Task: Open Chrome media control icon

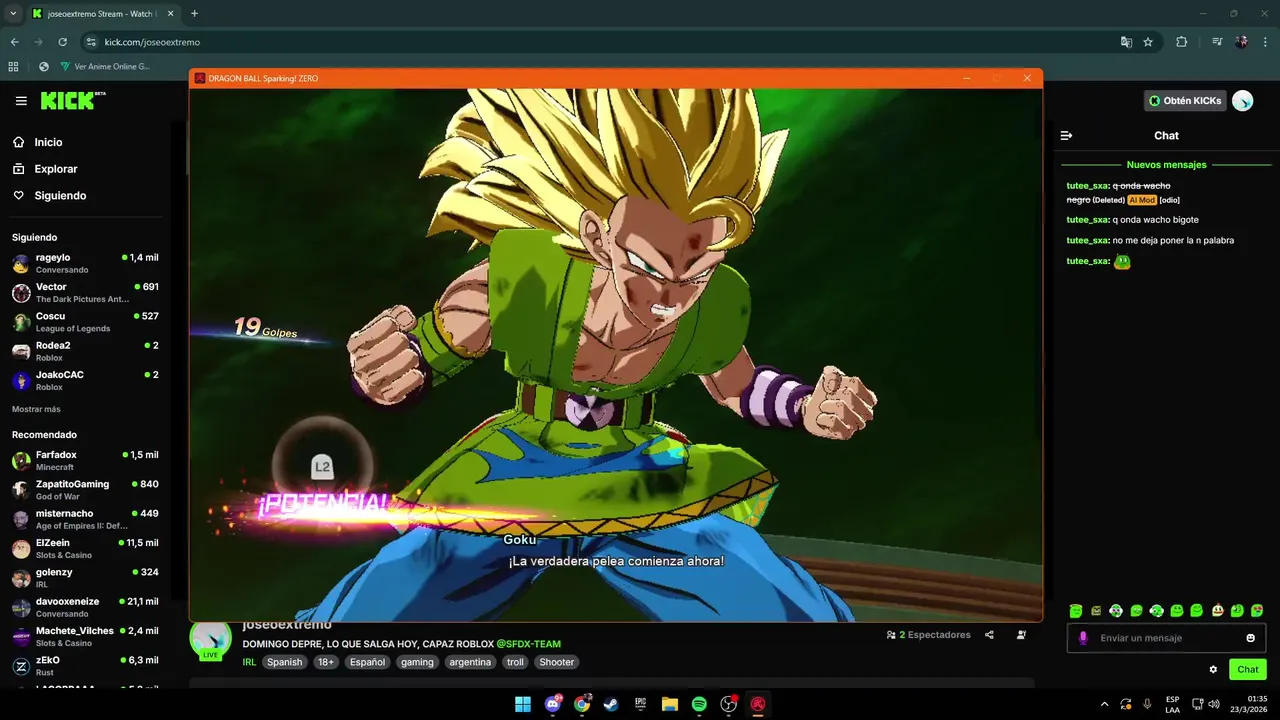Action: coord(1217,42)
